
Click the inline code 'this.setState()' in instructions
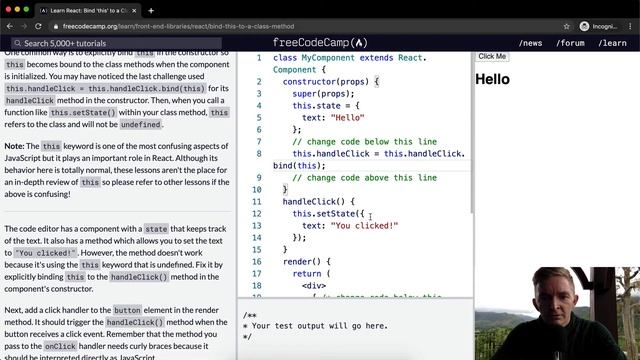pyautogui.click(x=83, y=113)
